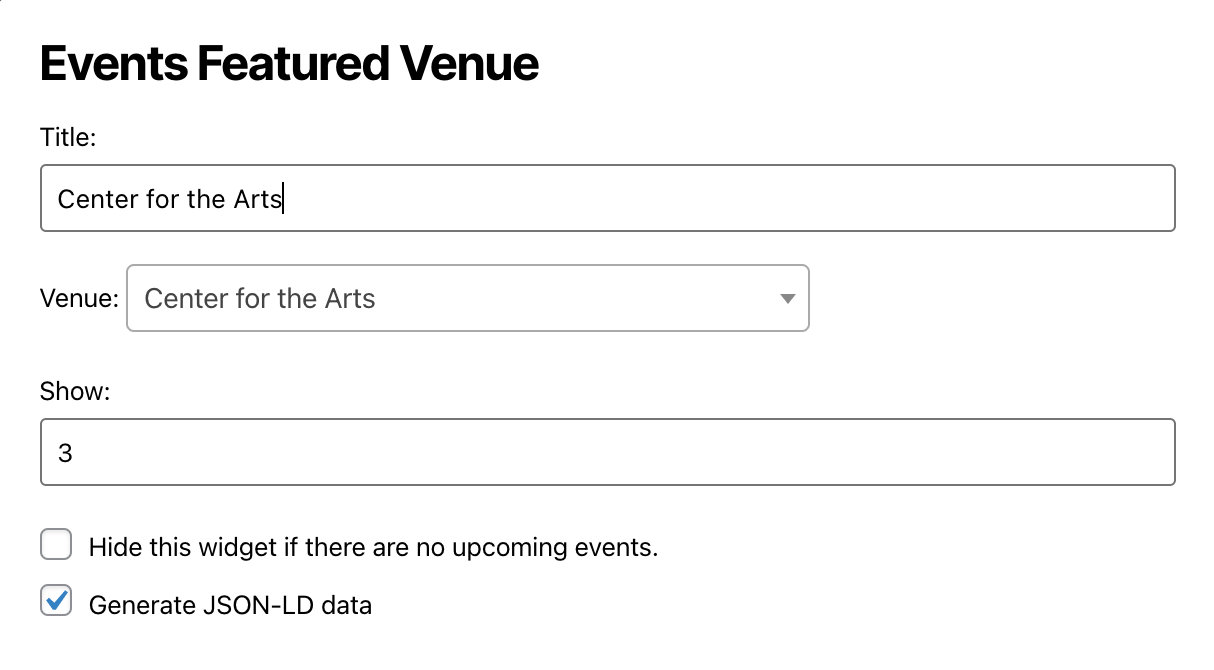Viewport: 1214px width, 670px height.
Task: Open the Venue dropdown menu
Action: tap(467, 298)
